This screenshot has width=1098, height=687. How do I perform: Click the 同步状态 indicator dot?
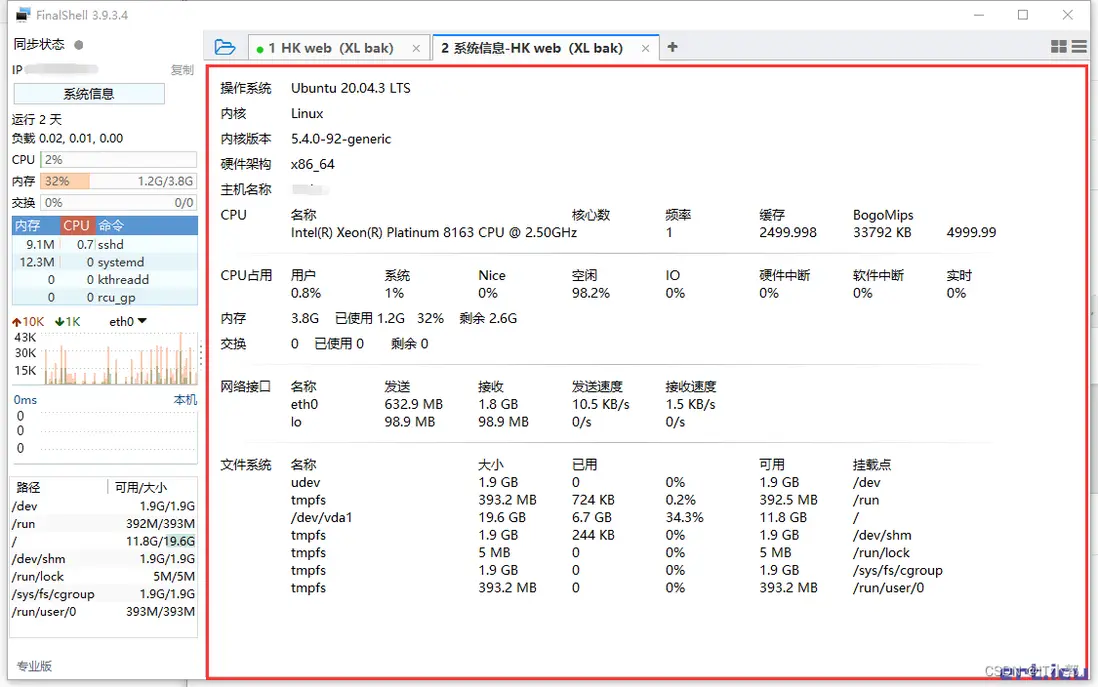pos(79,45)
